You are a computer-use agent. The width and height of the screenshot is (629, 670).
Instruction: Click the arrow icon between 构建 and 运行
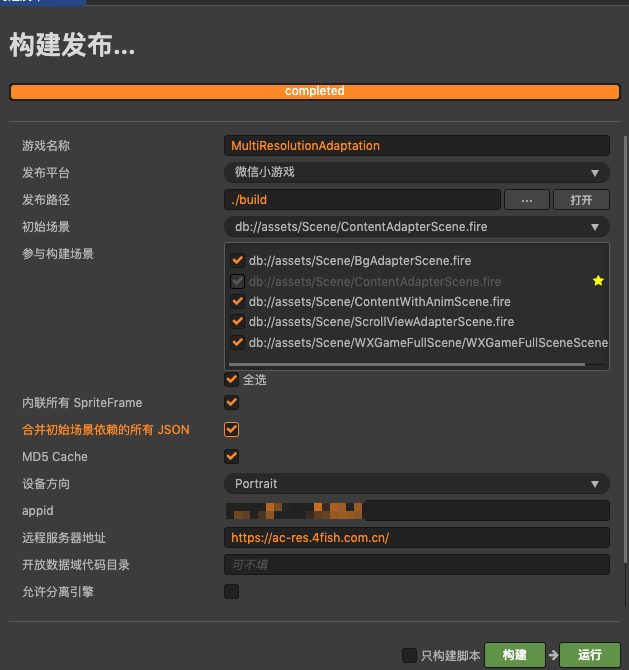[x=553, y=655]
